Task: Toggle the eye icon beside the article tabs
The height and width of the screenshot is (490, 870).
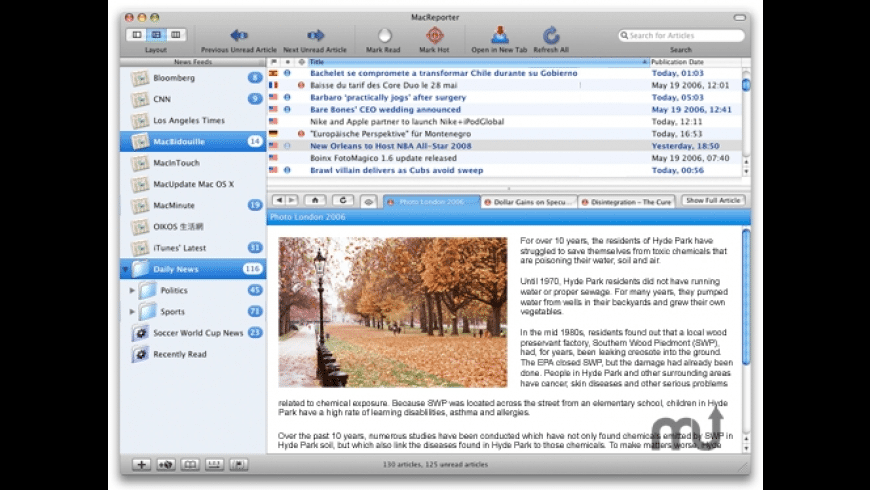Action: [x=369, y=201]
